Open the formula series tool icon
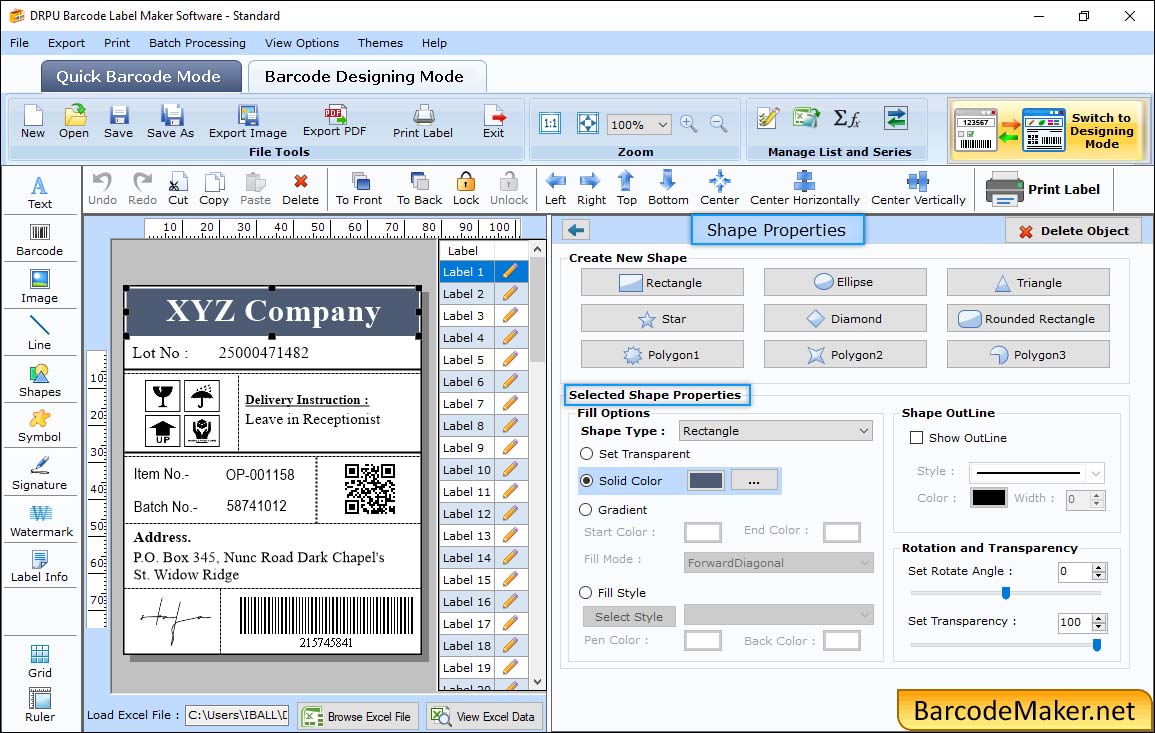 point(846,118)
